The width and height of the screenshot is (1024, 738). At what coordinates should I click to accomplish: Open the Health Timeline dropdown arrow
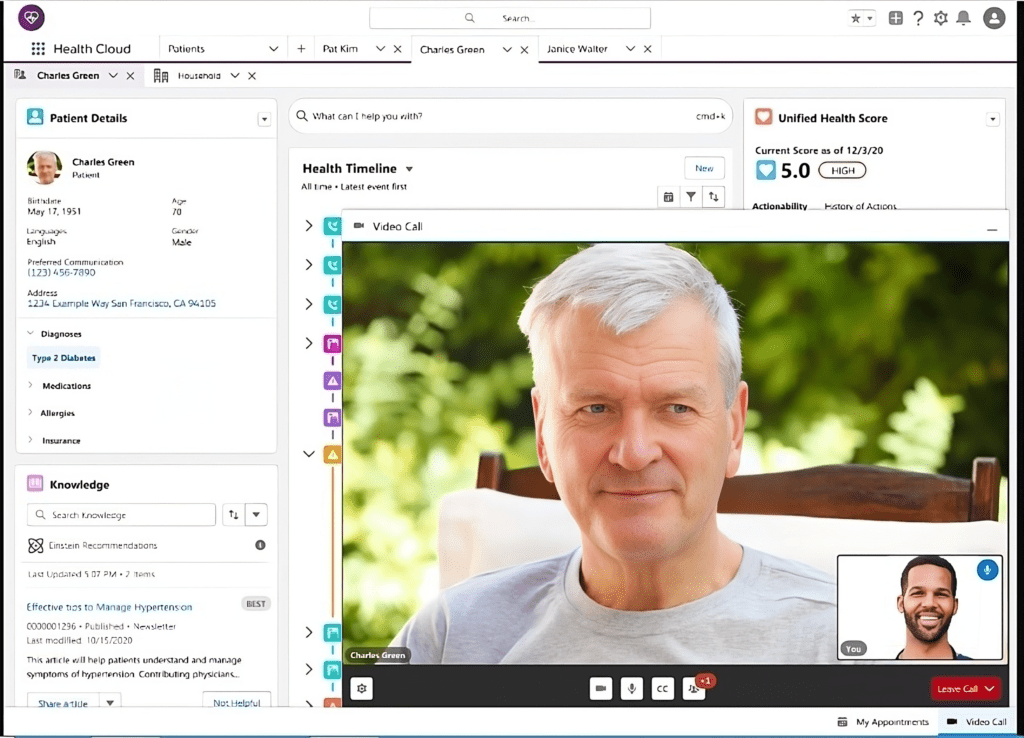tap(409, 170)
